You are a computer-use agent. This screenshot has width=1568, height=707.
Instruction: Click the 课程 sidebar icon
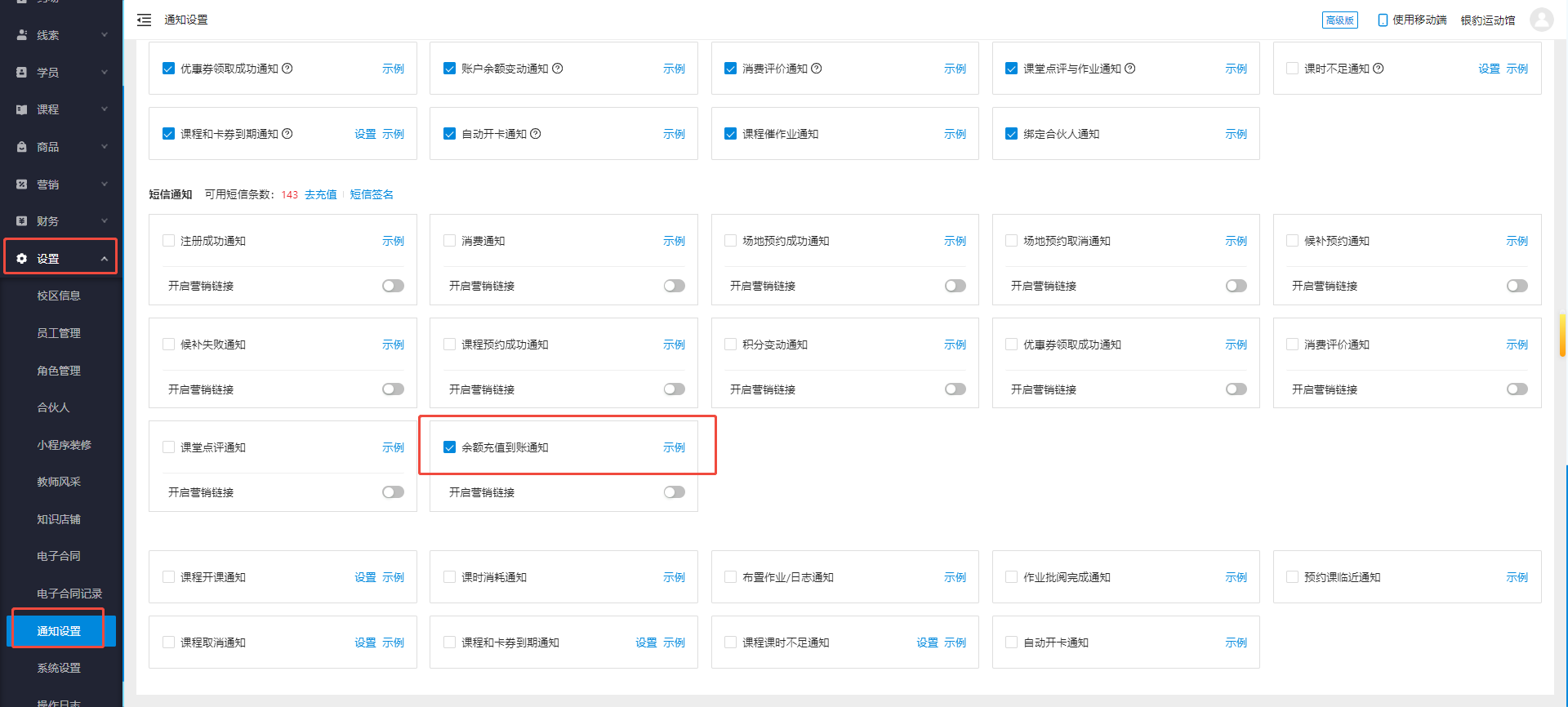pyautogui.click(x=22, y=109)
